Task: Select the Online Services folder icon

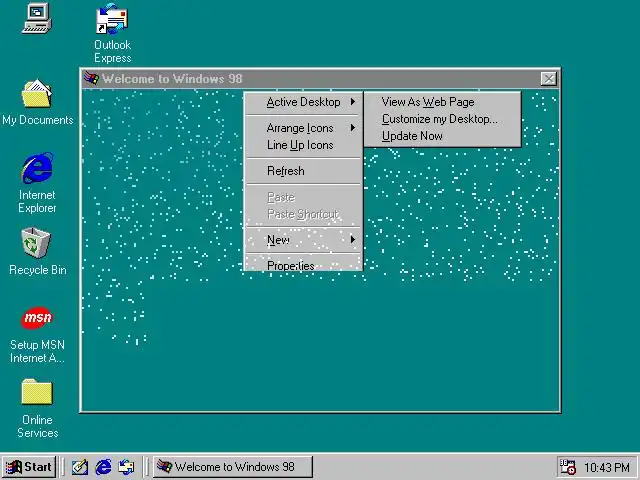Action: point(37,409)
